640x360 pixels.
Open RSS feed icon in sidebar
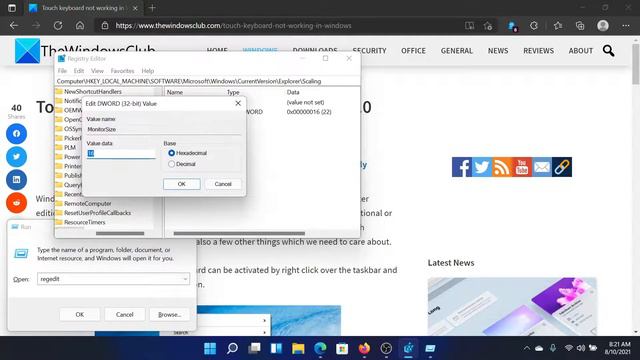[x=502, y=167]
